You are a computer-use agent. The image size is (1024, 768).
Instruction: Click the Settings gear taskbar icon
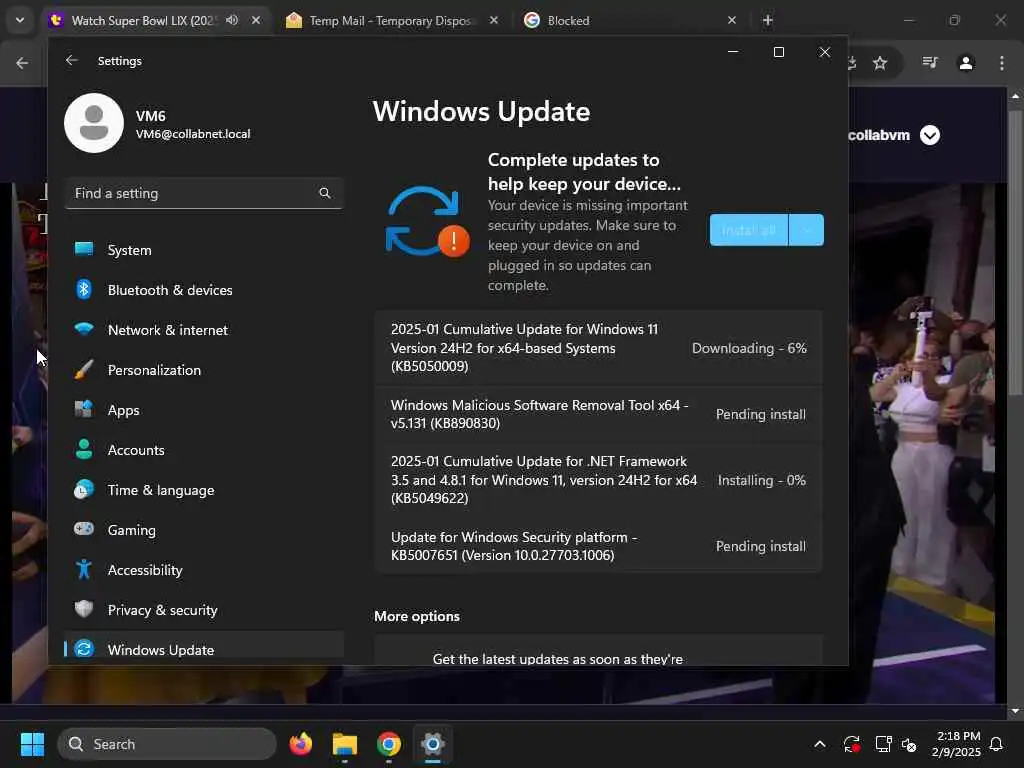pos(432,744)
